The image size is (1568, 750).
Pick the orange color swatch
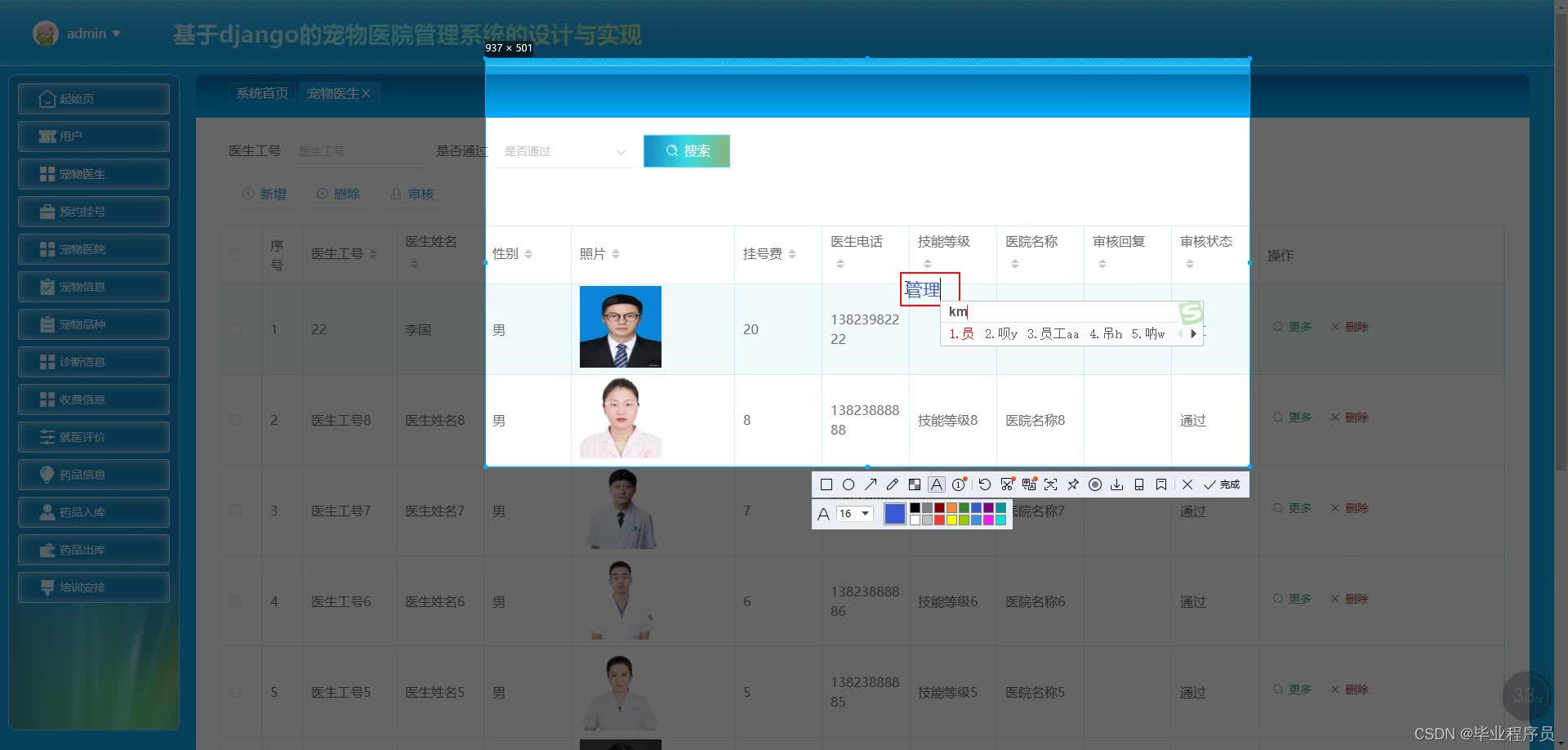coord(951,508)
